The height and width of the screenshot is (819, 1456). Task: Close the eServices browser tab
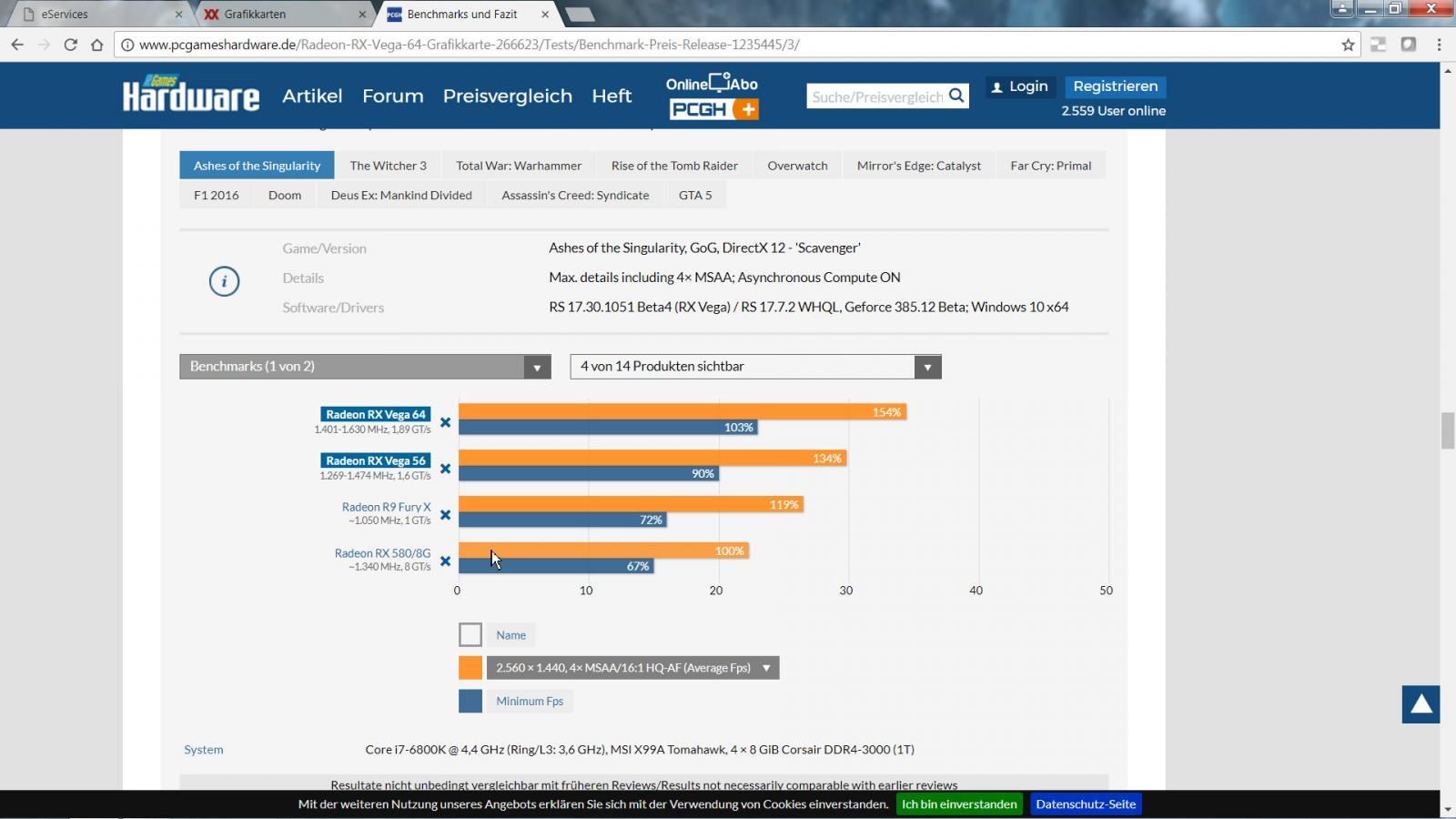tap(178, 14)
